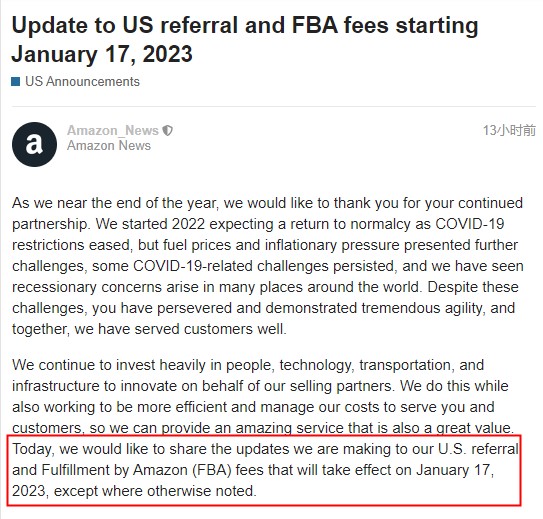Click '2023, except where otherwise noted' line
This screenshot has width=543, height=519.
pos(134,491)
